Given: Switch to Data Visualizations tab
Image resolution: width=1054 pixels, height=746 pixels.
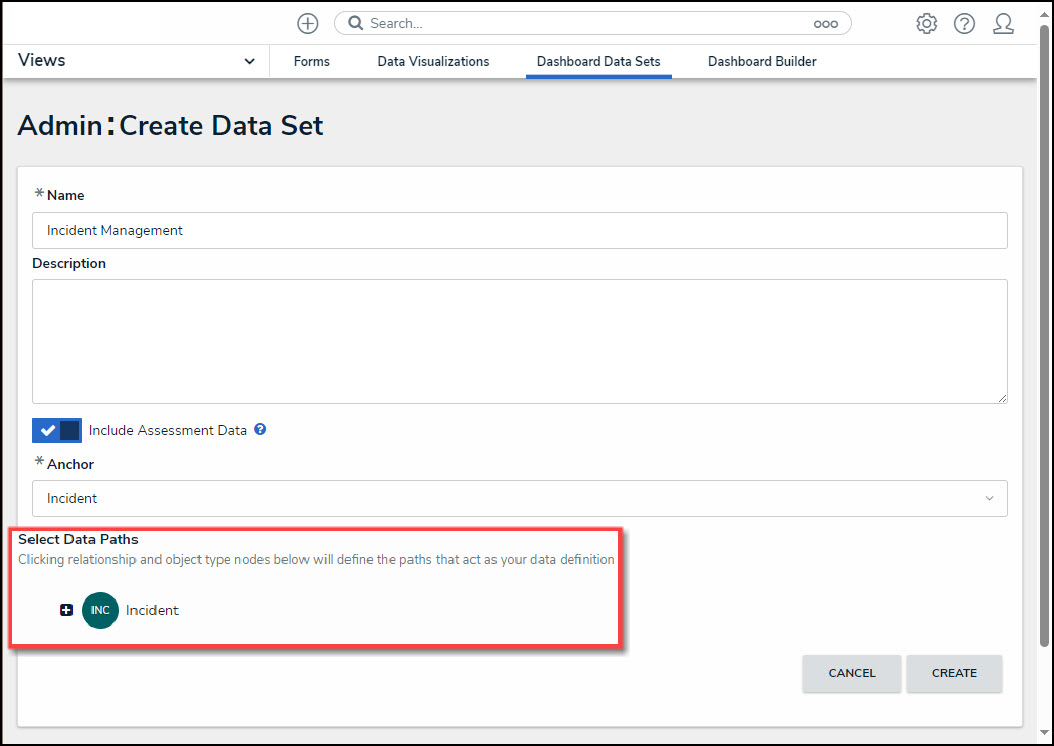Looking at the screenshot, I should click(433, 62).
